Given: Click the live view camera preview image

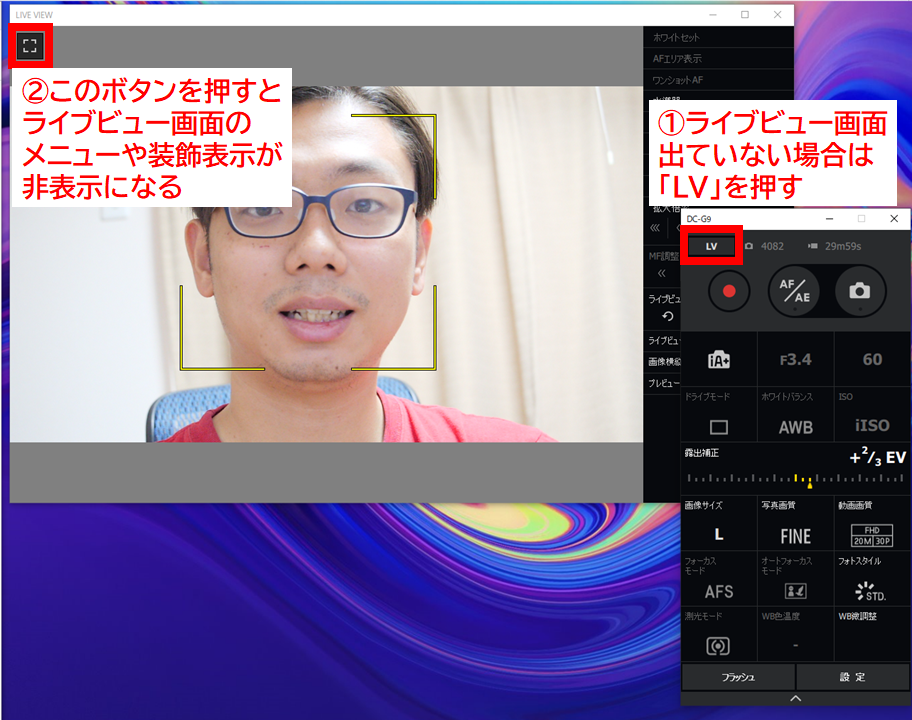Looking at the screenshot, I should point(326,264).
